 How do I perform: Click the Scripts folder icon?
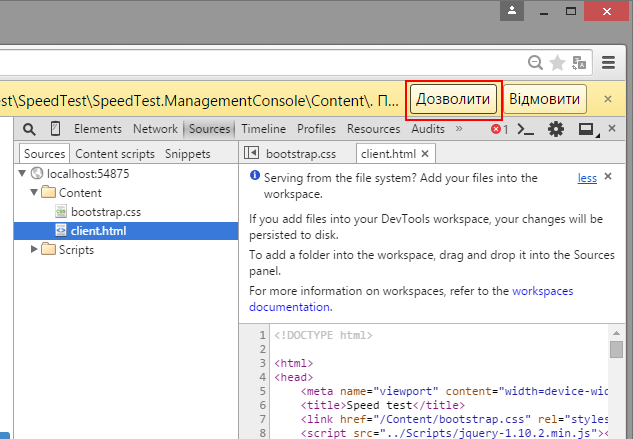click(49, 249)
